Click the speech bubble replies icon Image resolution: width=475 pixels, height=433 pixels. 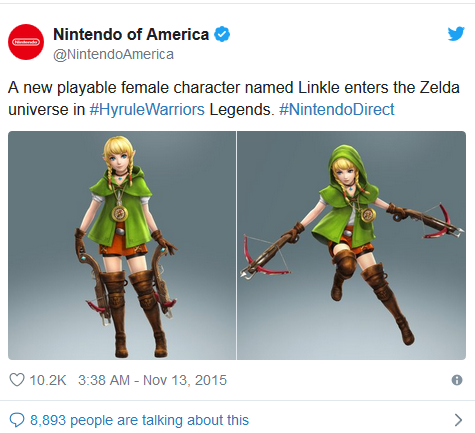click(x=17, y=420)
